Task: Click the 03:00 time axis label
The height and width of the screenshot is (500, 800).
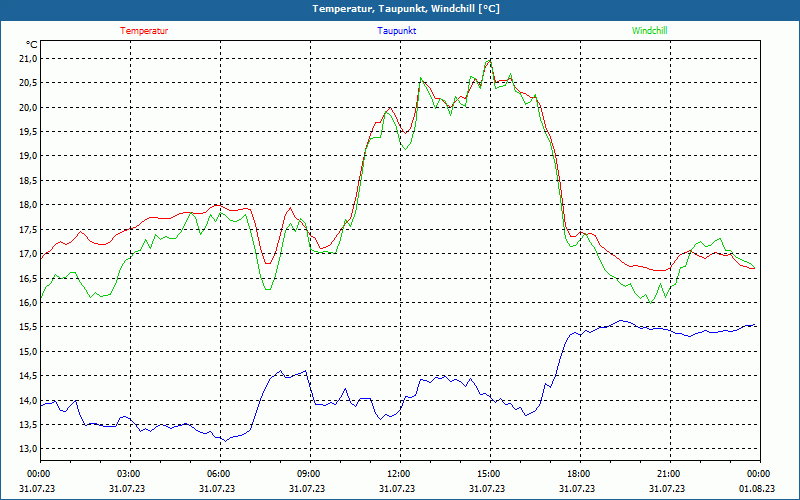Action: point(128,474)
